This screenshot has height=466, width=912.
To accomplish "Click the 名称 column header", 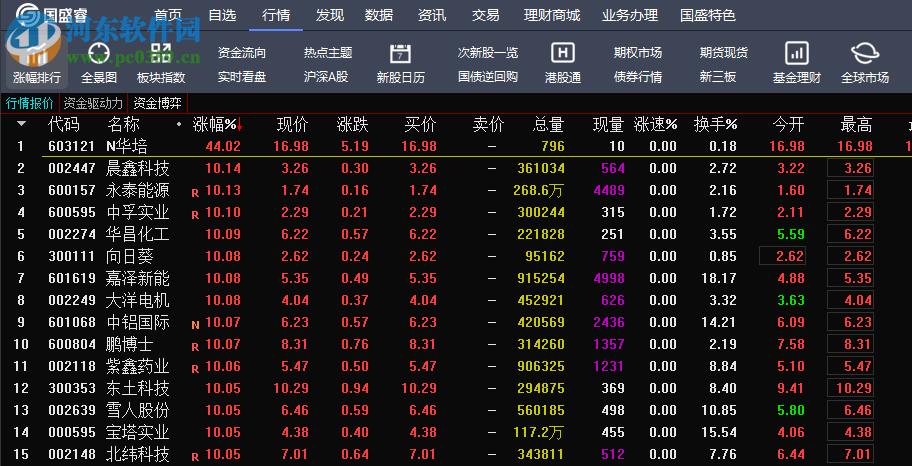I will [x=123, y=124].
